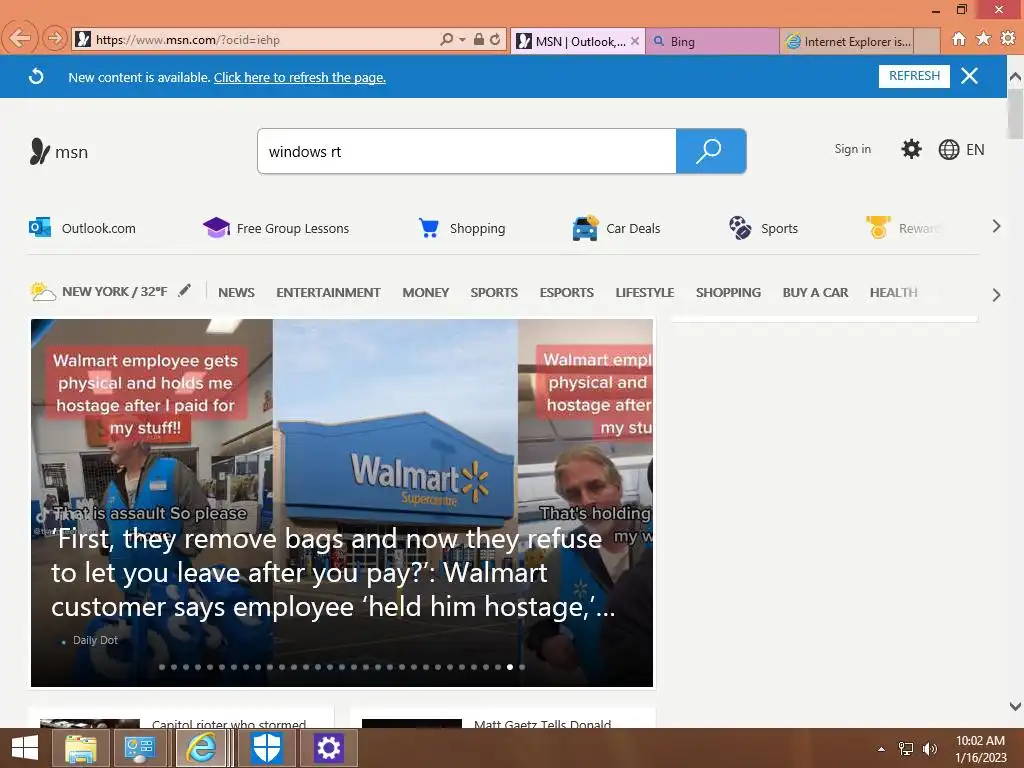Click the small new tab button
The image size is (1024, 768).
(926, 41)
